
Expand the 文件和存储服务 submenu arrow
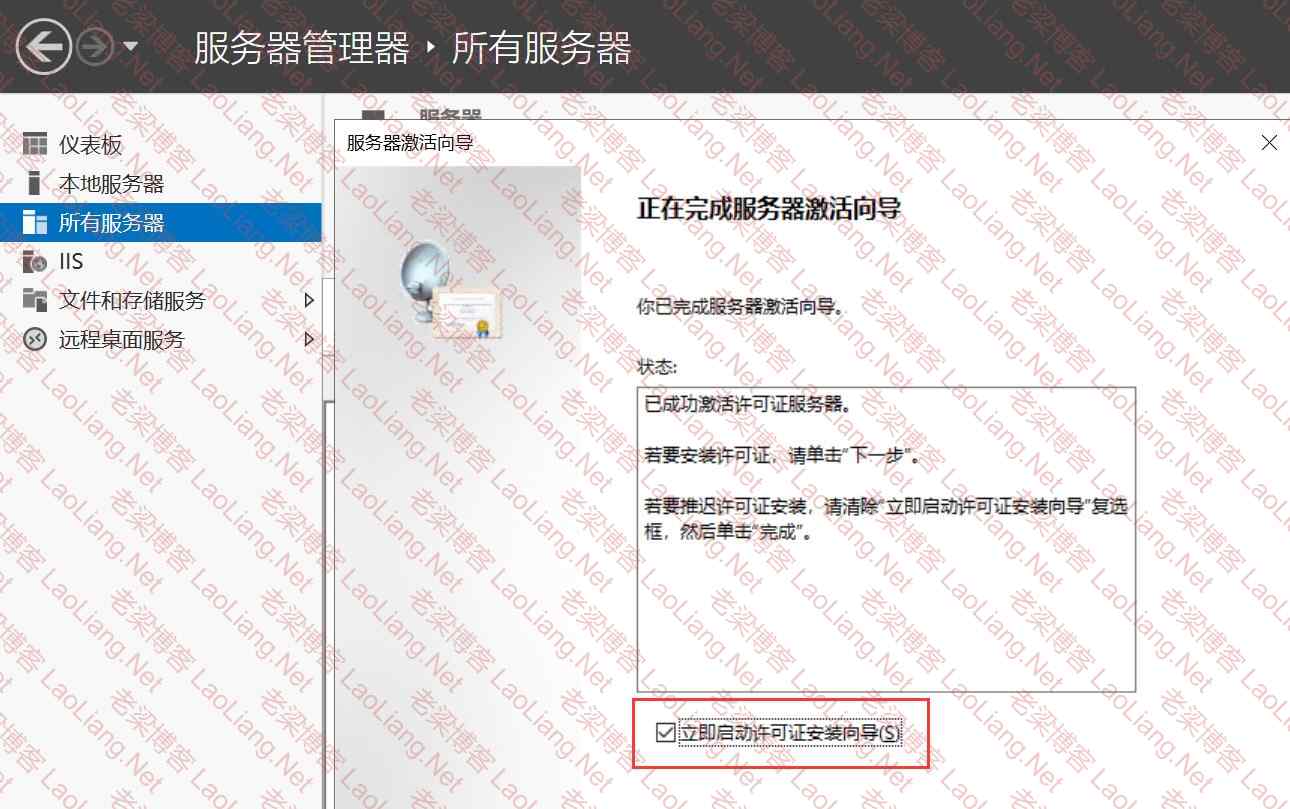(308, 300)
